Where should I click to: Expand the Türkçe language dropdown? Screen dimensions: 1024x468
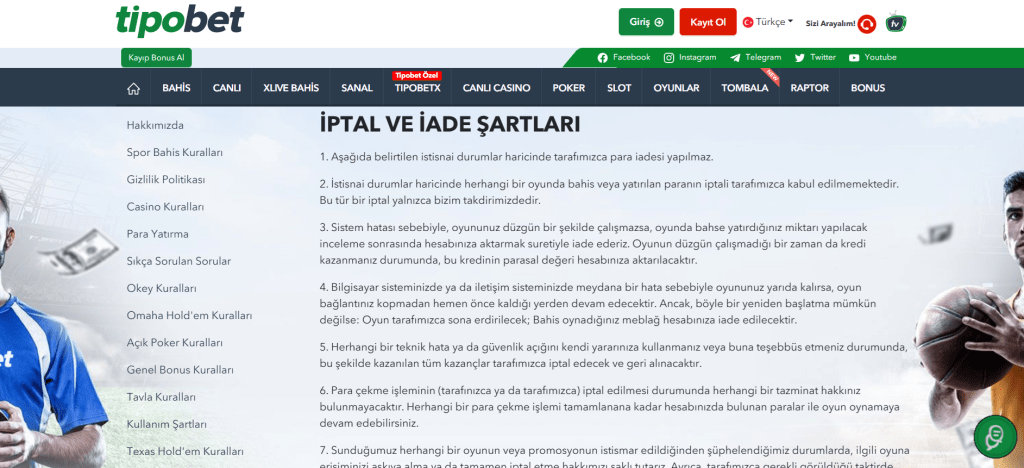point(768,21)
